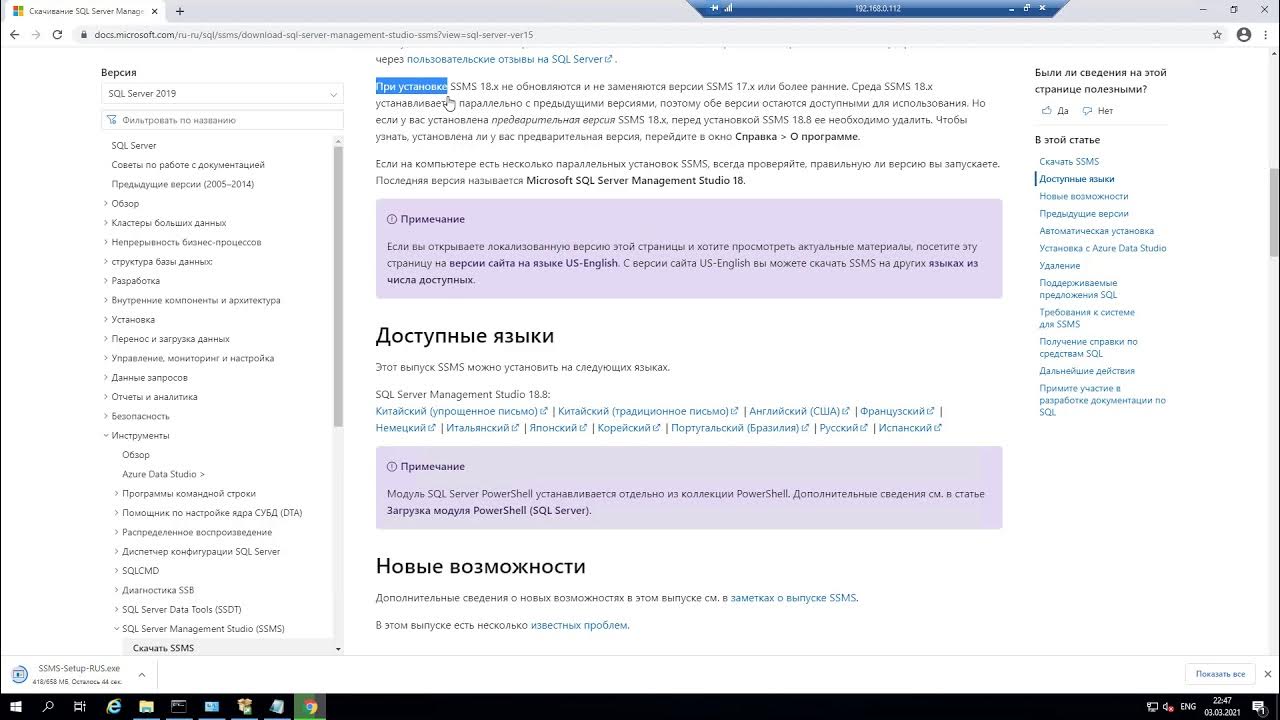Open the Chrome three-dot menu
Viewport: 1280px width, 720px height.
pos(1266,34)
